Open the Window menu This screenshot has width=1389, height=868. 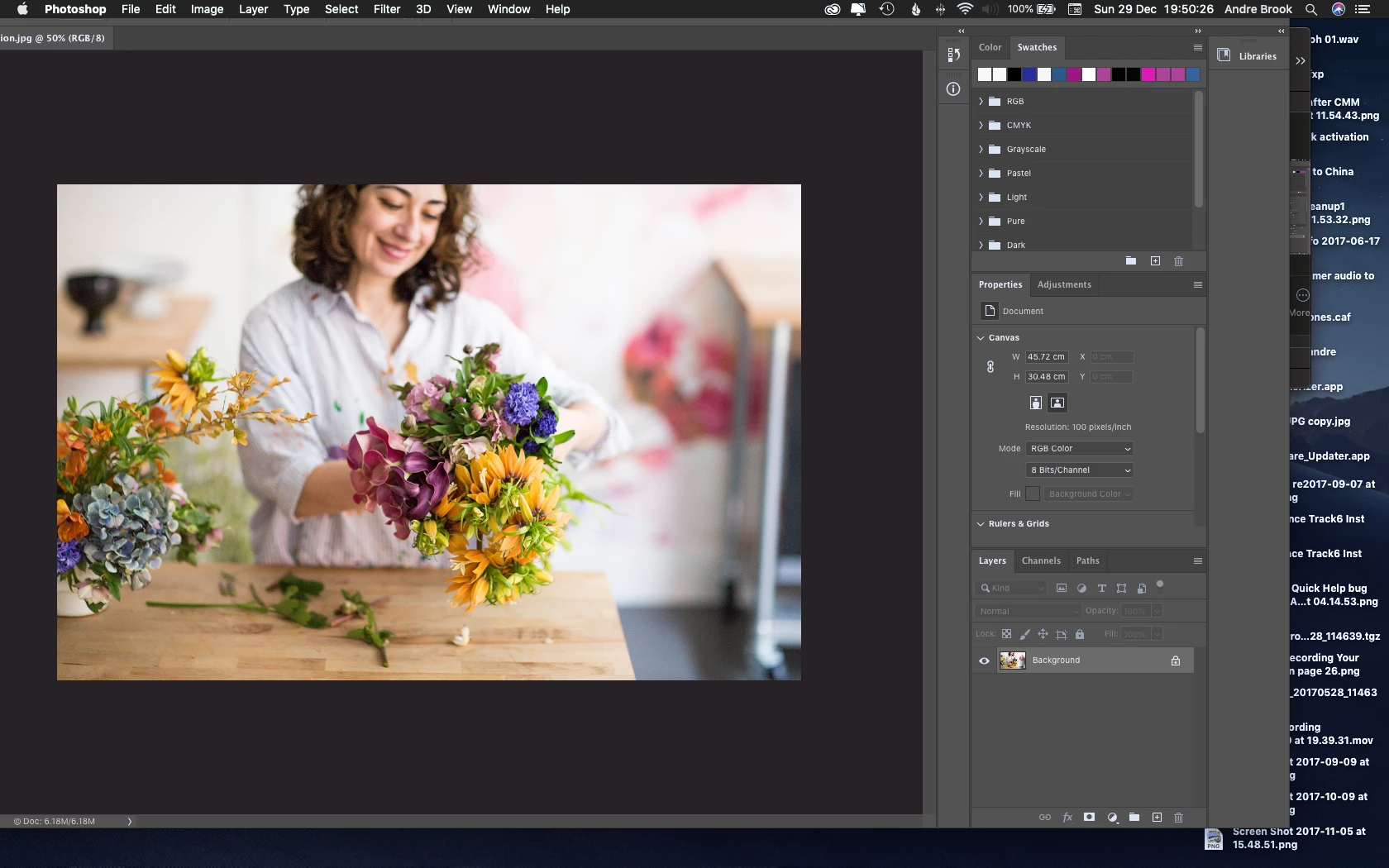tap(508, 9)
